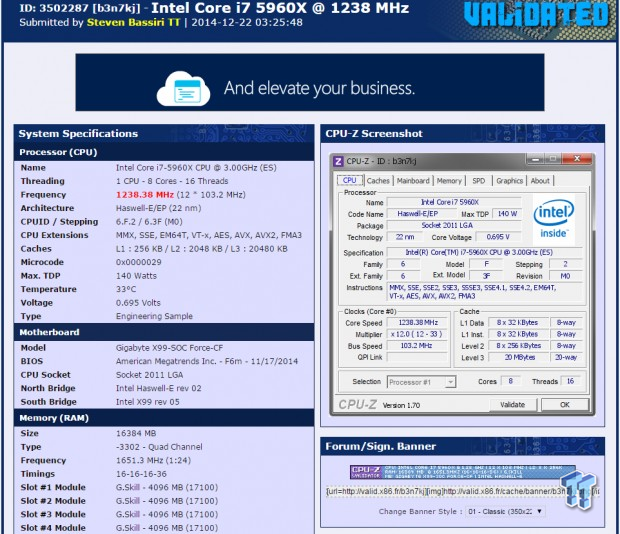Click the CPU Extensions value listing MMX, SSE
The height and width of the screenshot is (534, 620).
(209, 235)
